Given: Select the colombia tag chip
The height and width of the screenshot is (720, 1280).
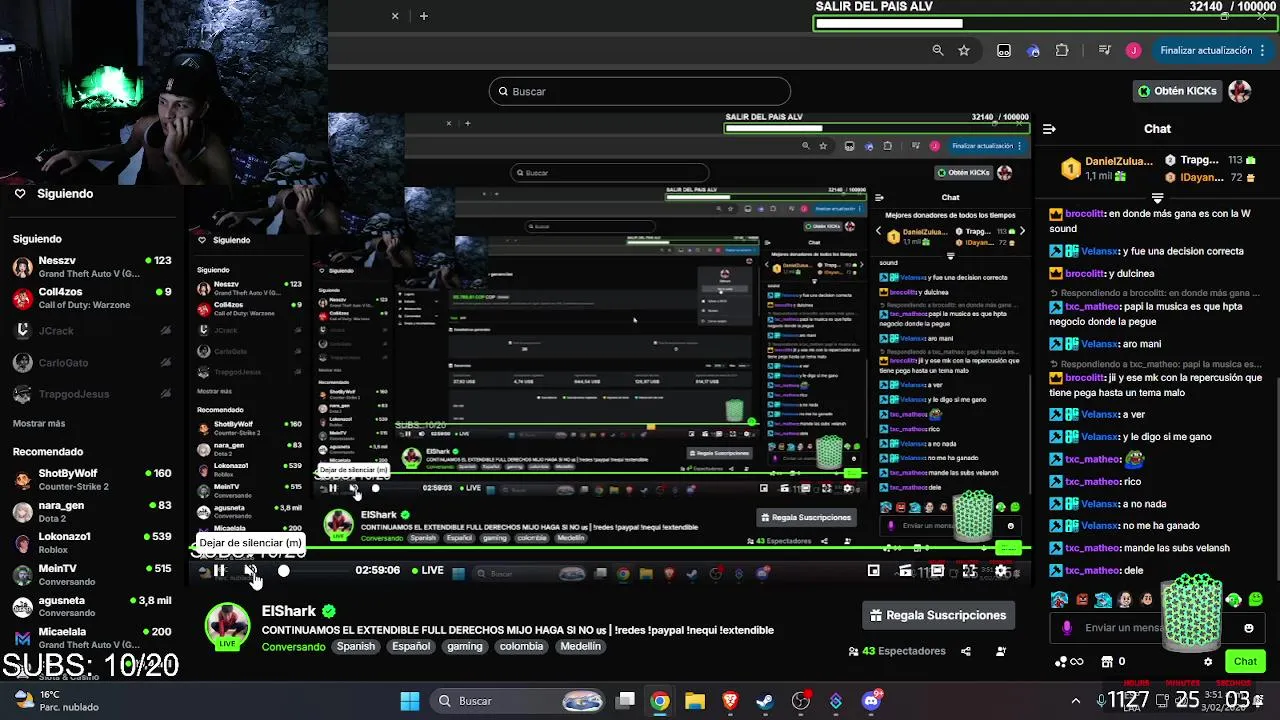Looking at the screenshot, I should pos(521,646).
